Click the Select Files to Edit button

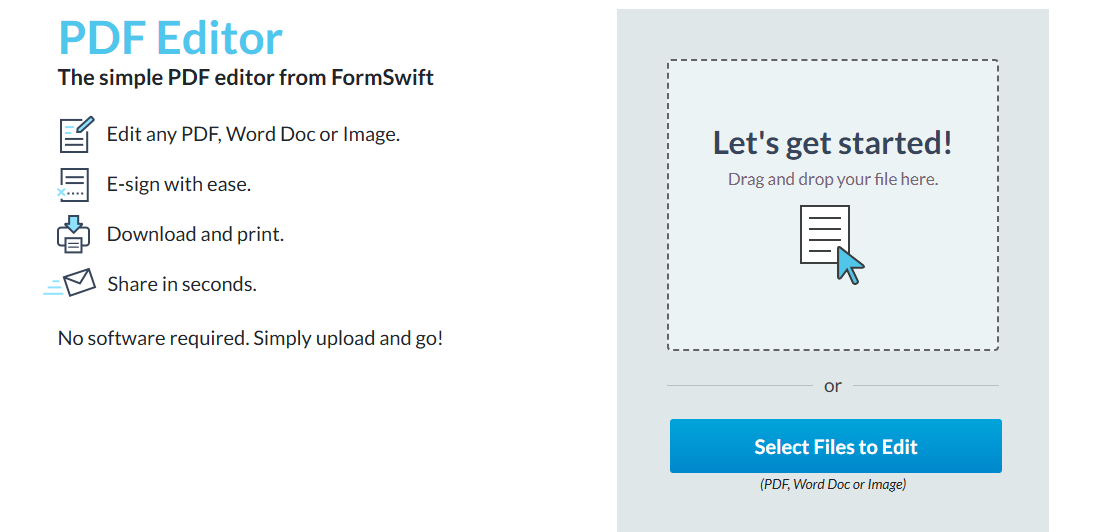(835, 446)
